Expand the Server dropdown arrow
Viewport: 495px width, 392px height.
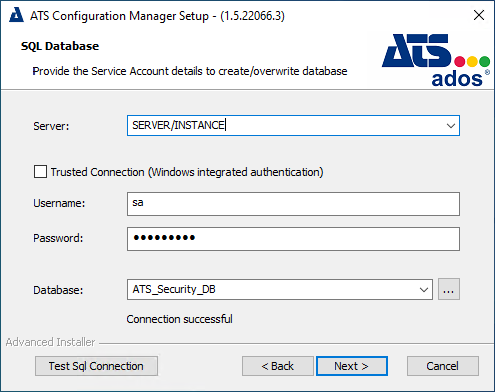coord(451,126)
